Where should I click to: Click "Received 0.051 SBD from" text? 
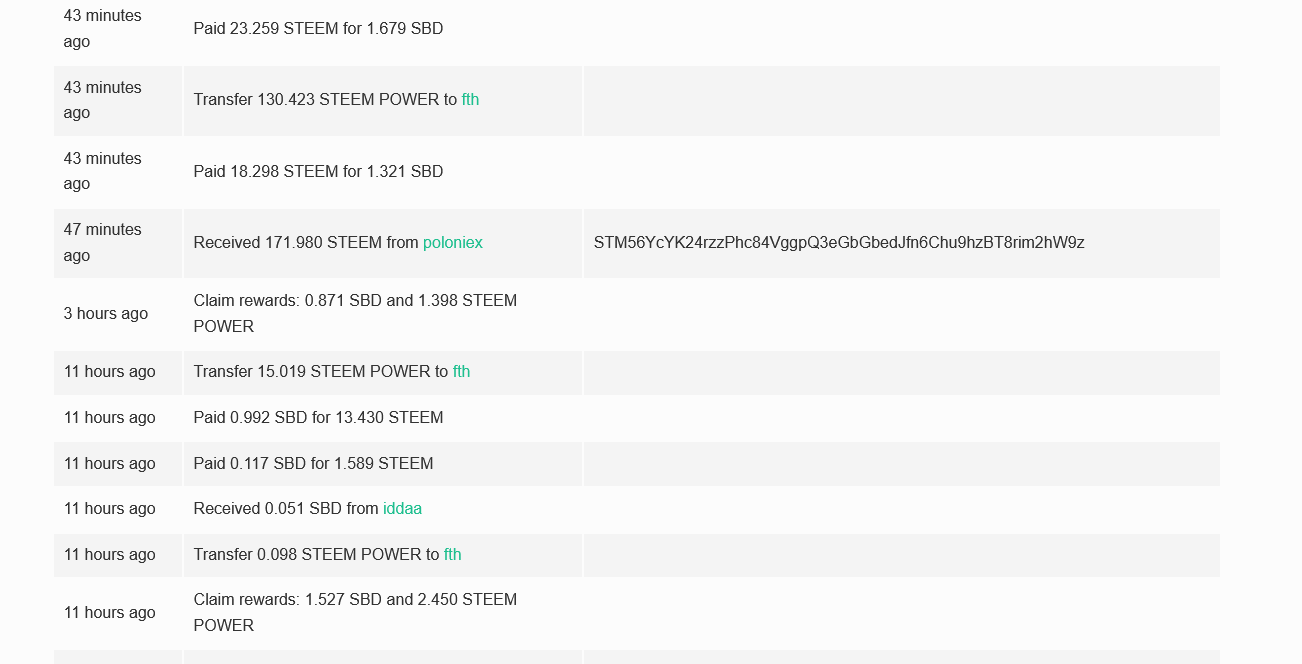click(x=286, y=509)
